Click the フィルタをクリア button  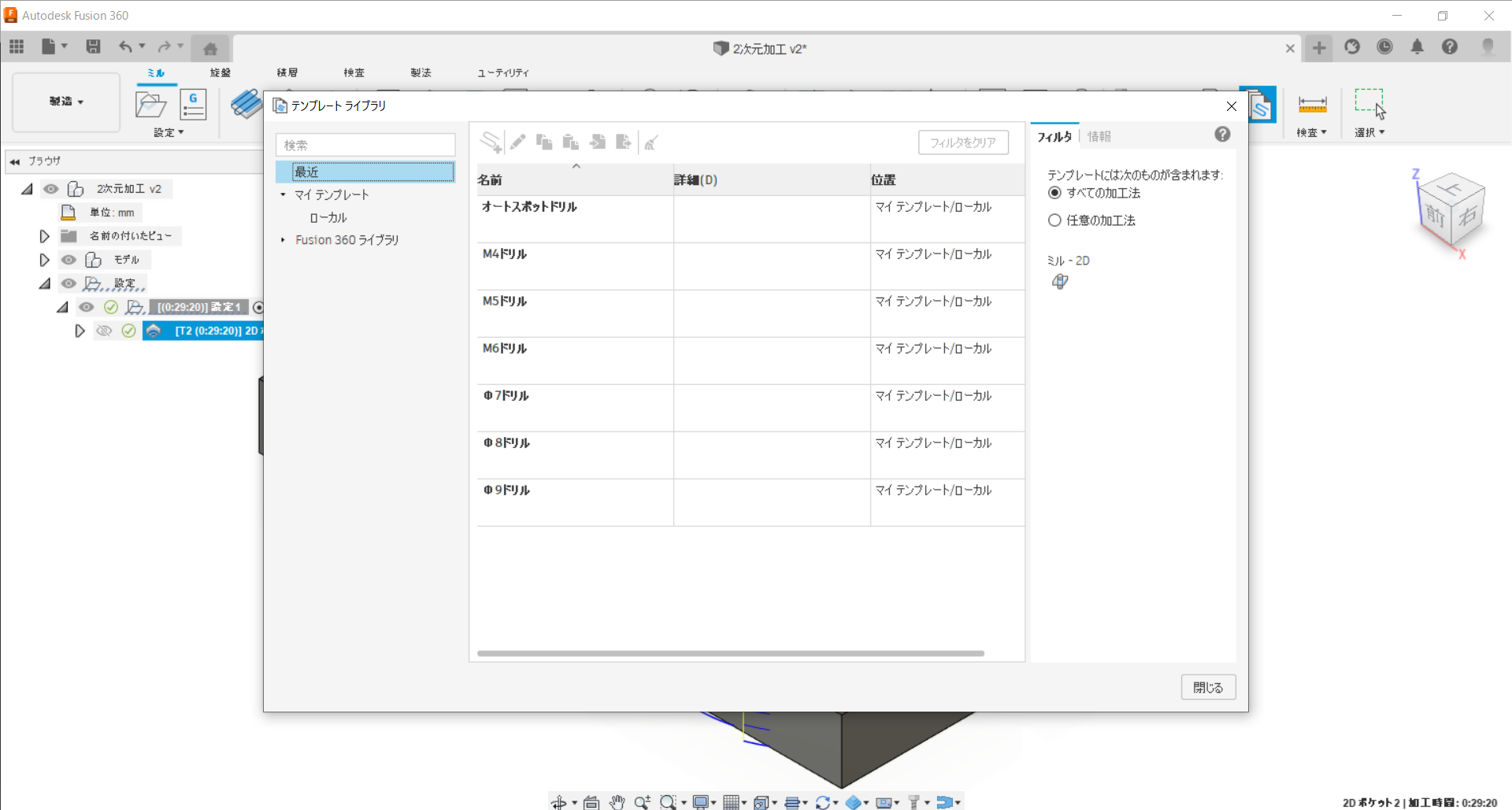coord(962,142)
